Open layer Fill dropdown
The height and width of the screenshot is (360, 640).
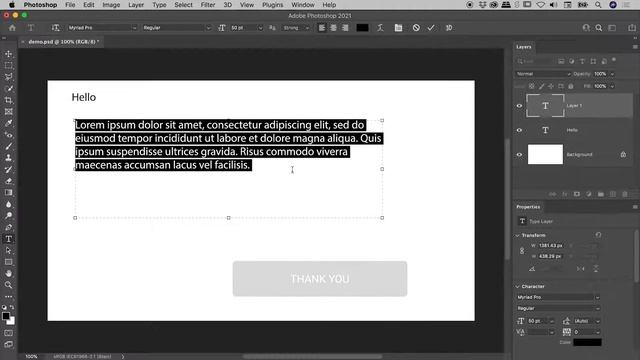point(612,86)
